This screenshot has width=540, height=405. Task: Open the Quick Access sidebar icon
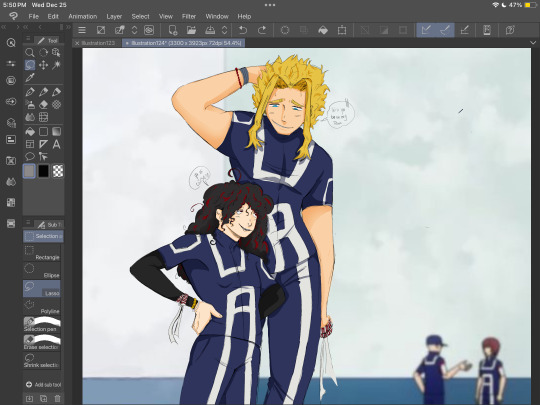[x=11, y=43]
